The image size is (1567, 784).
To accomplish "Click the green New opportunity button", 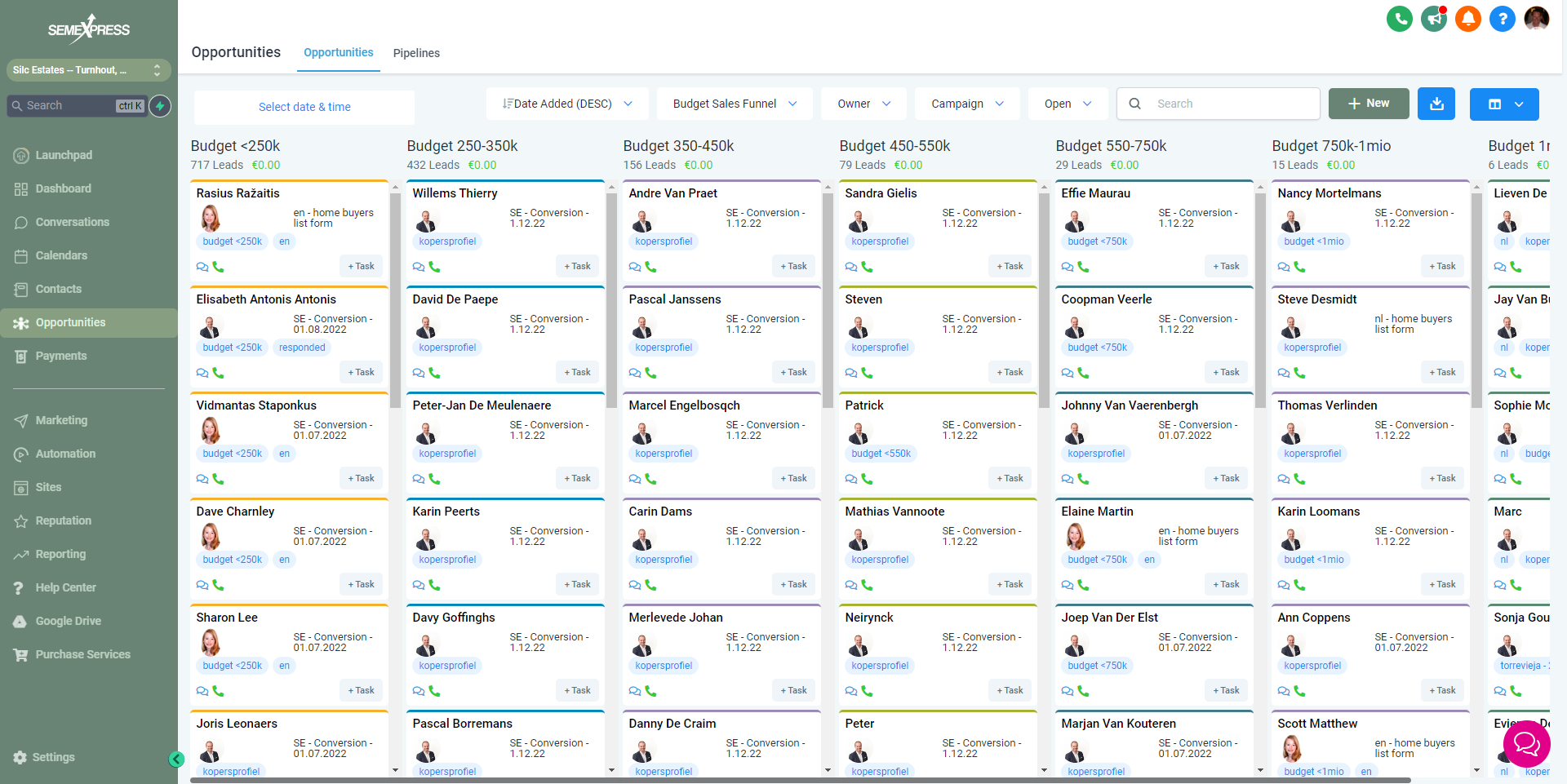I will tap(1369, 104).
